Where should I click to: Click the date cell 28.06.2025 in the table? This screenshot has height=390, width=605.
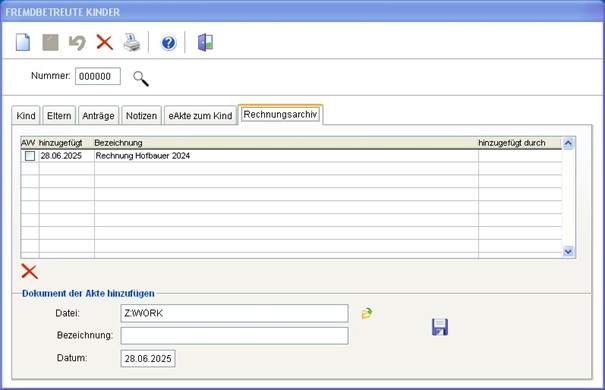[x=61, y=156]
